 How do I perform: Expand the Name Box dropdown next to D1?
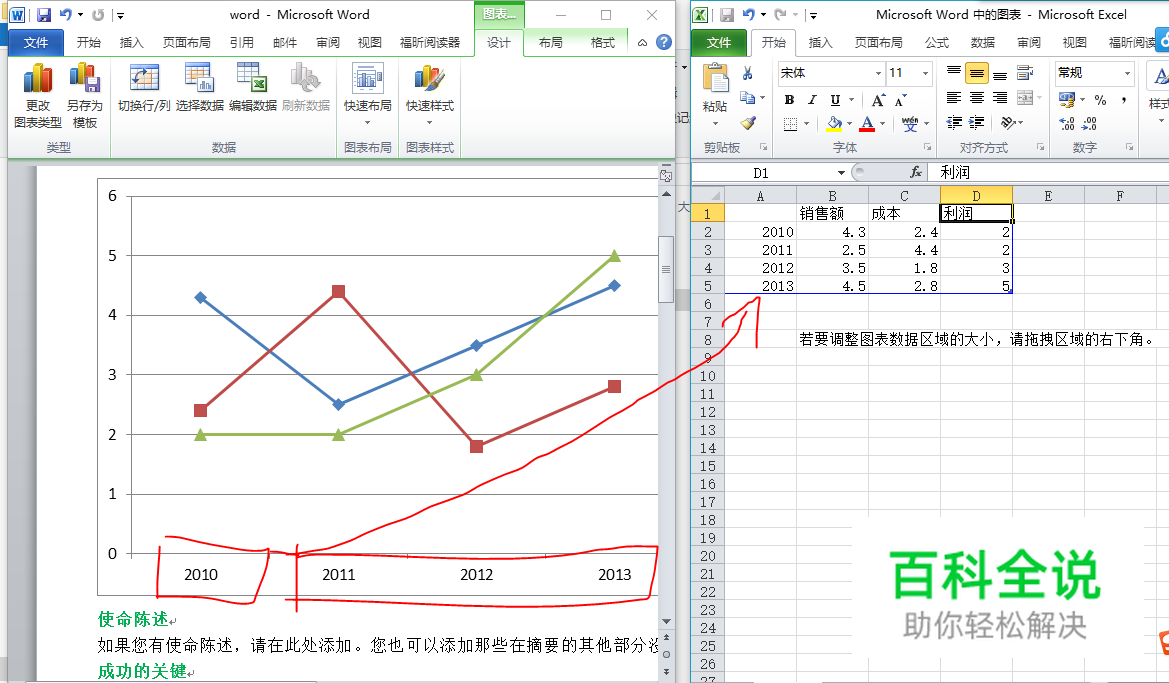point(841,173)
